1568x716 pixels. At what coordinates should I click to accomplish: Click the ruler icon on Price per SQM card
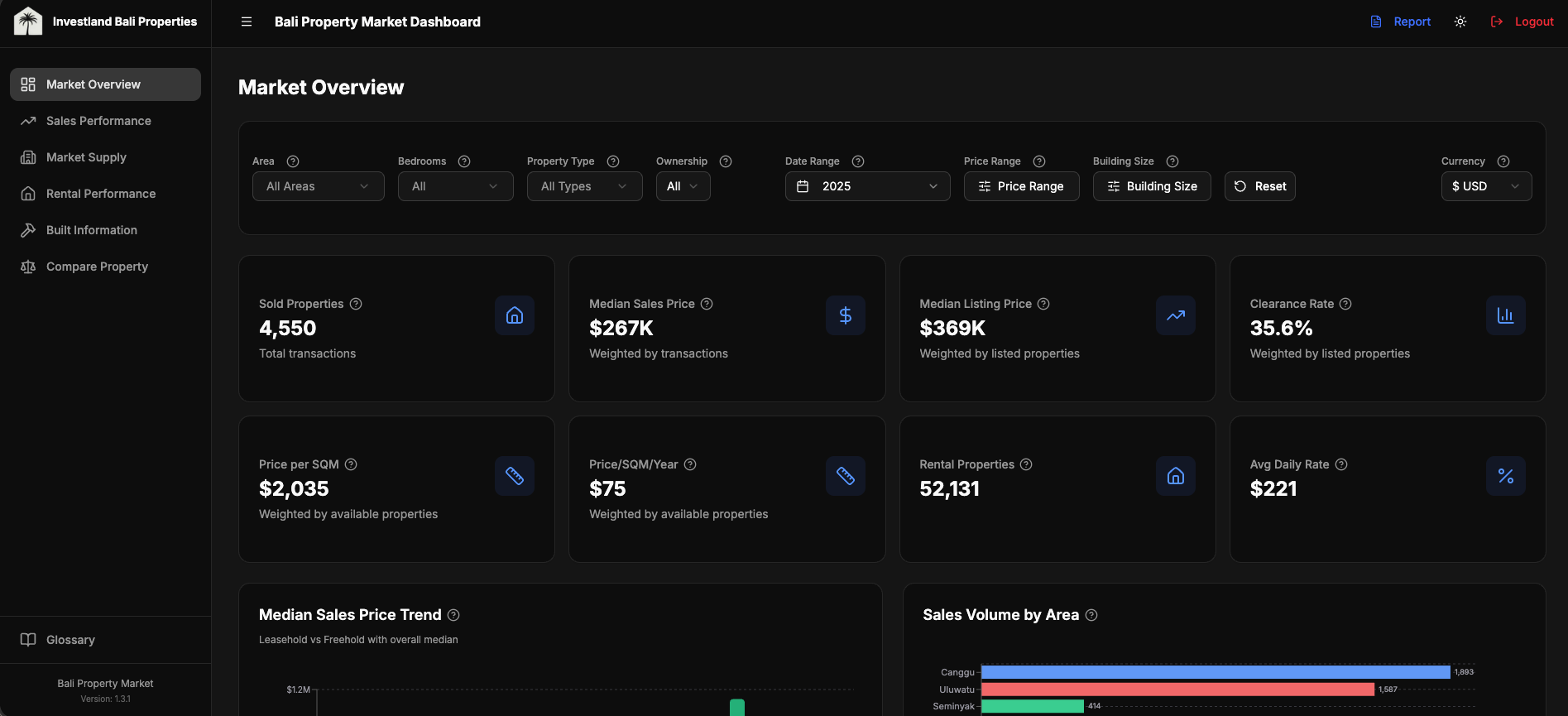click(515, 476)
